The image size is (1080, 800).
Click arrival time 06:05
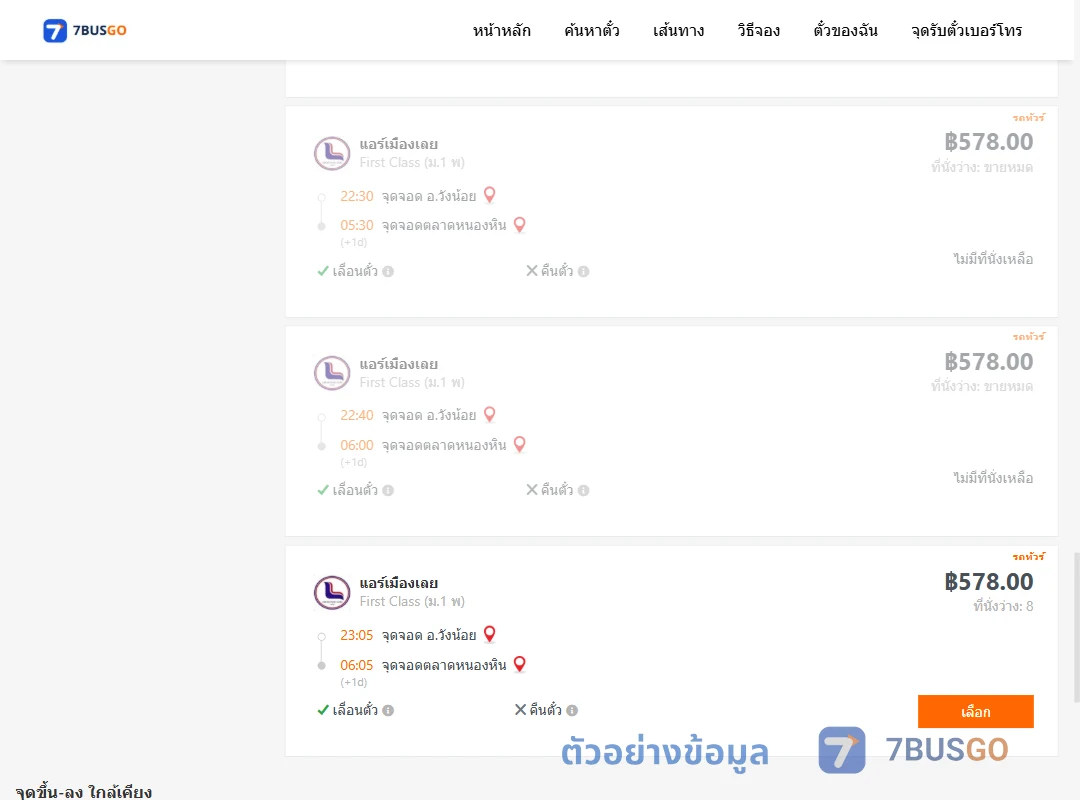coord(357,666)
